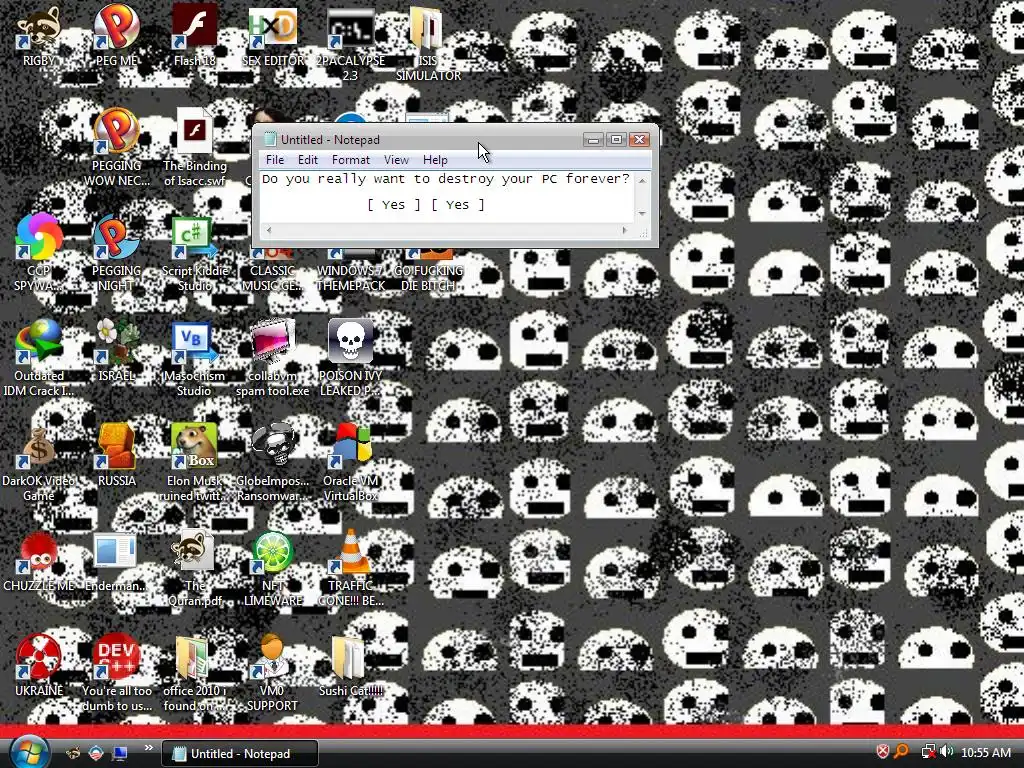
Task: Open the red shield security alert tray icon
Action: [x=882, y=752]
